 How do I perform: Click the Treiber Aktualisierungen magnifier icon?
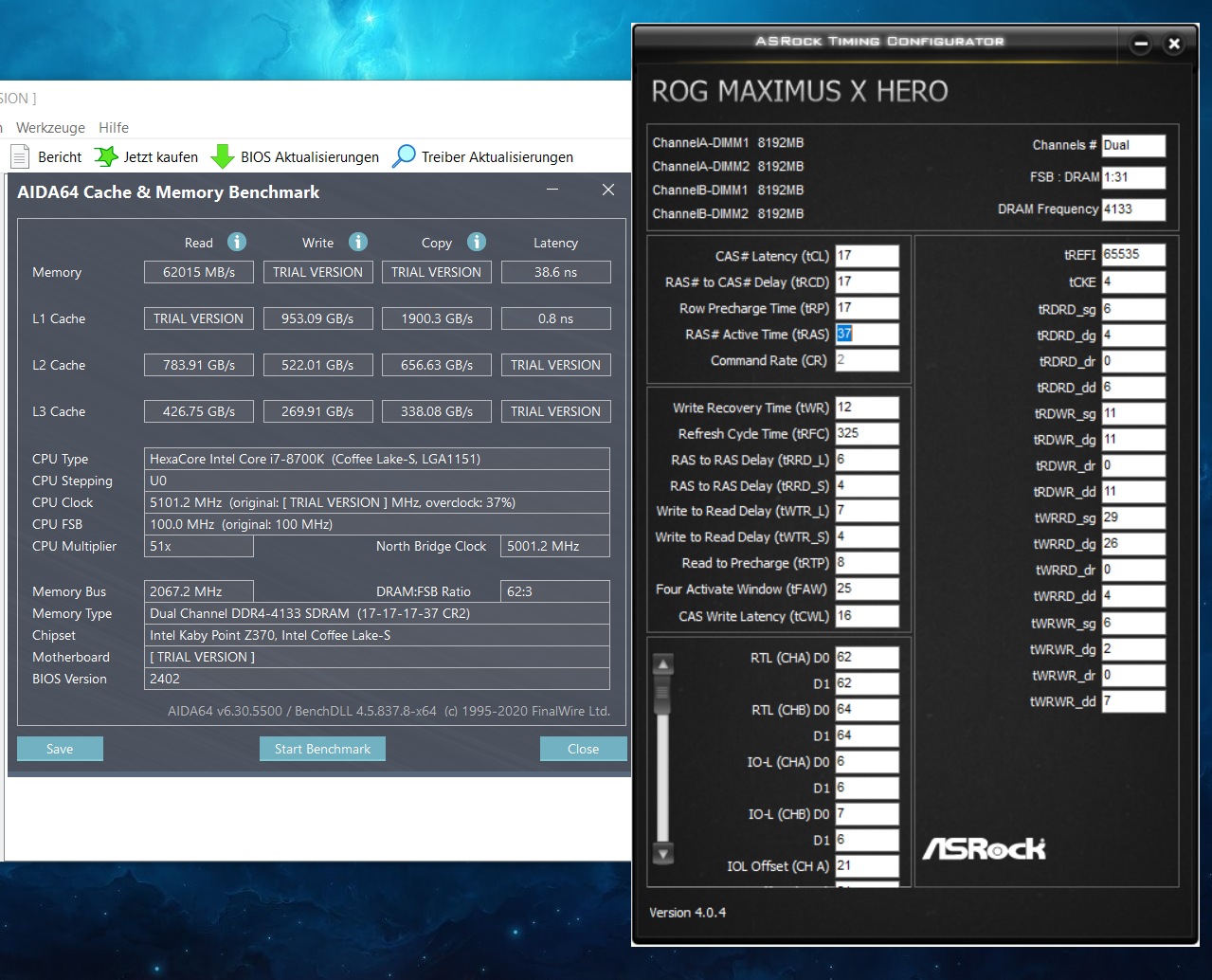coord(404,156)
